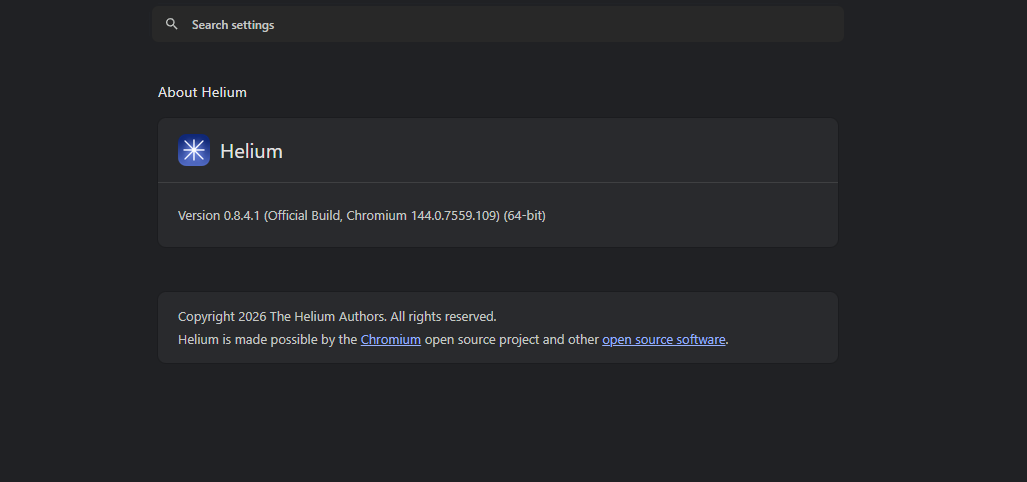The image size is (1027, 482).
Task: Click the All rights reserved text
Action: click(443, 317)
